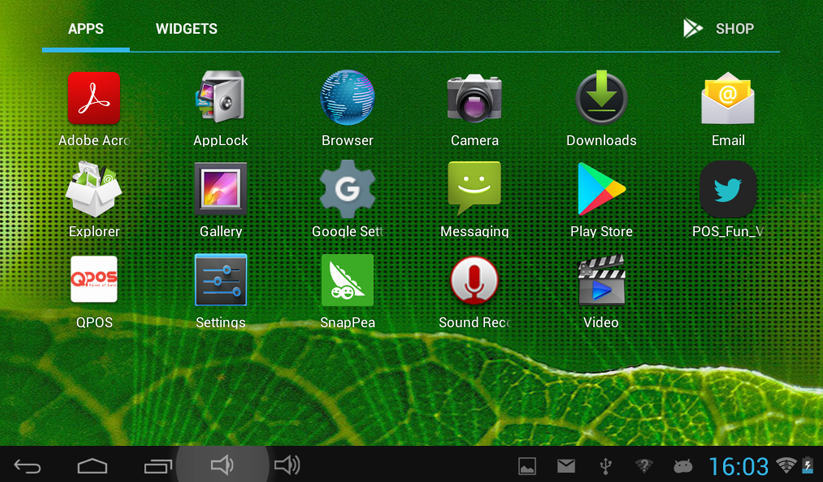Viewport: 823px width, 482px height.
Task: Open the Google Settings gear app
Action: tap(347, 189)
